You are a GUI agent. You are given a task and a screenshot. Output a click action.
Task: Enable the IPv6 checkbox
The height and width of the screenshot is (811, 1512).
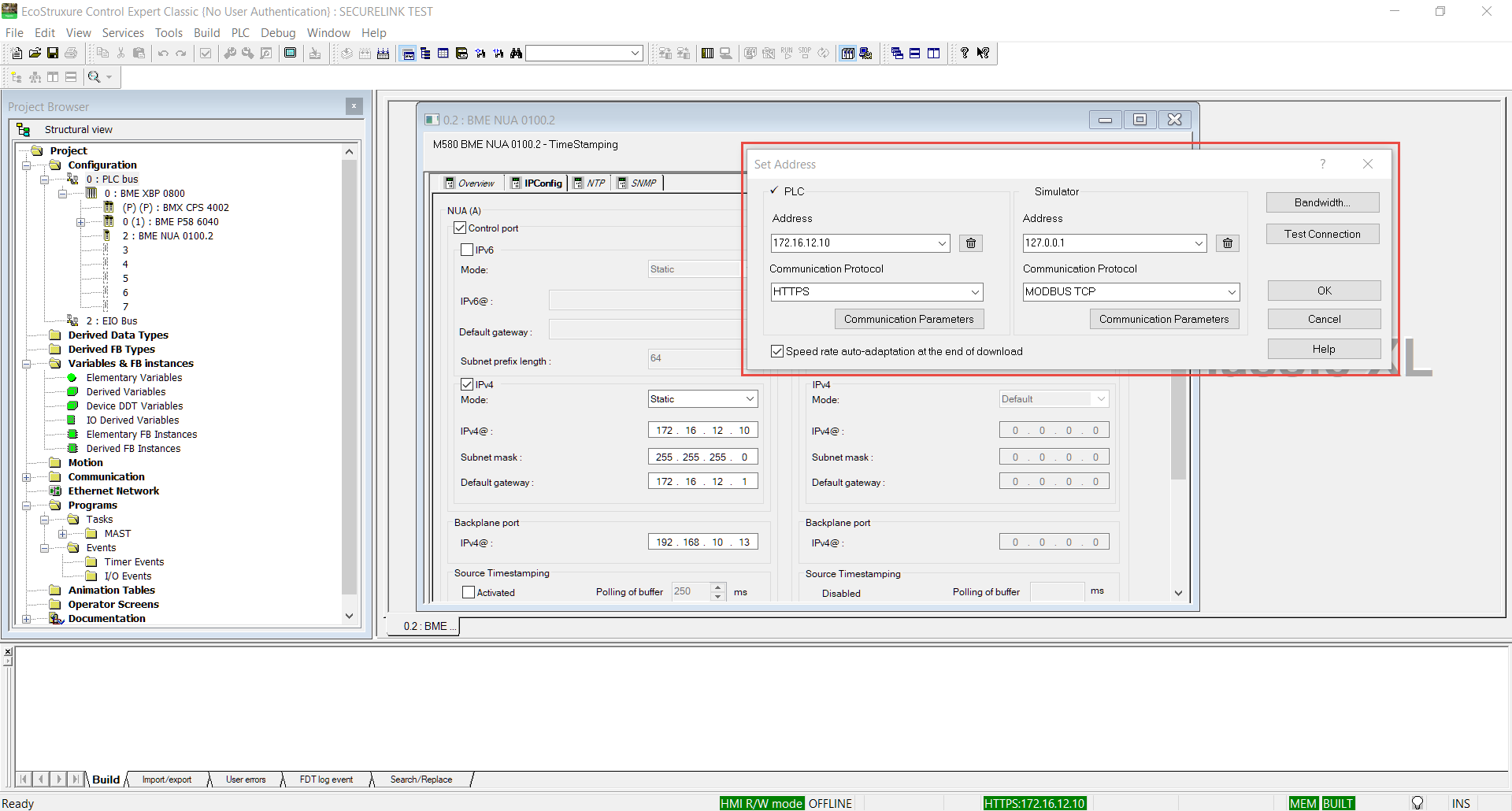(467, 250)
